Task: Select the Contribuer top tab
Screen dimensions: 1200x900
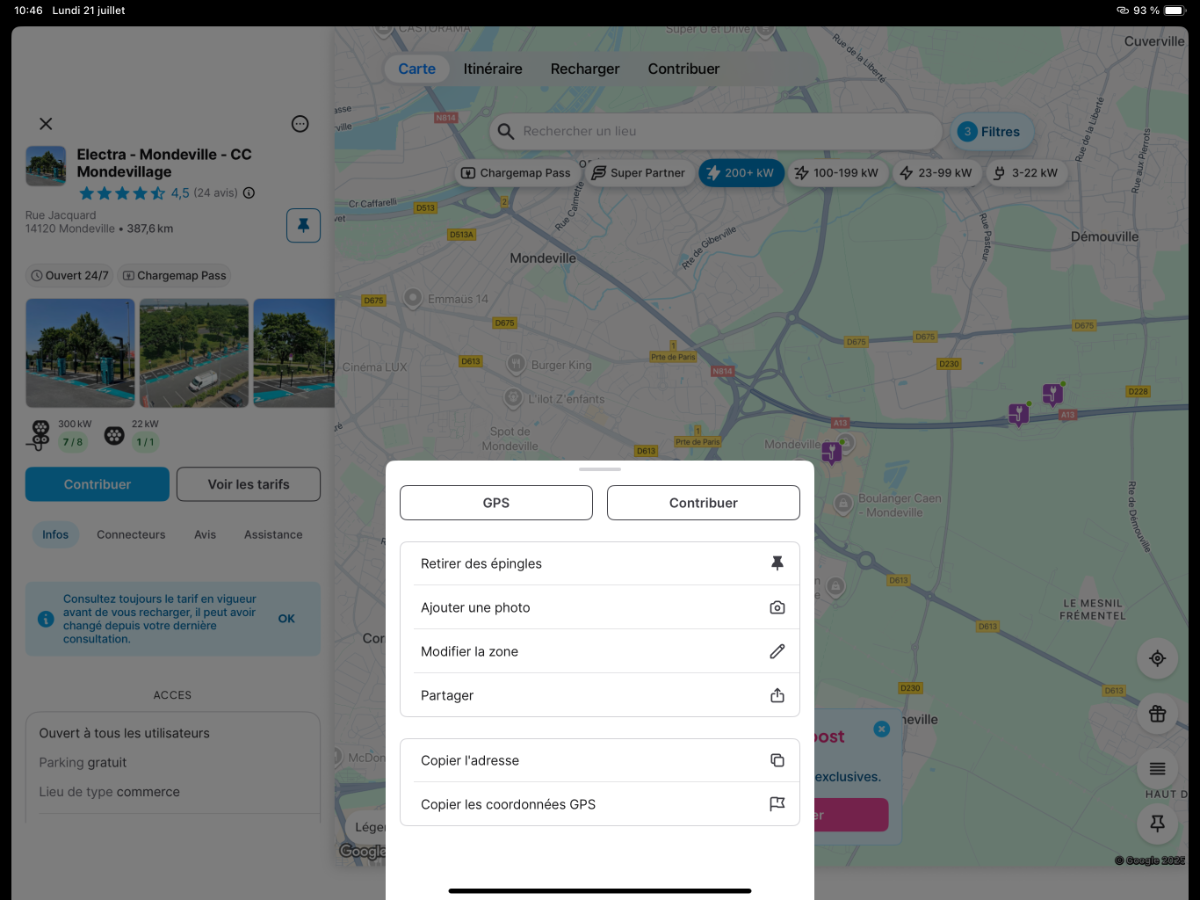Action: (x=684, y=69)
